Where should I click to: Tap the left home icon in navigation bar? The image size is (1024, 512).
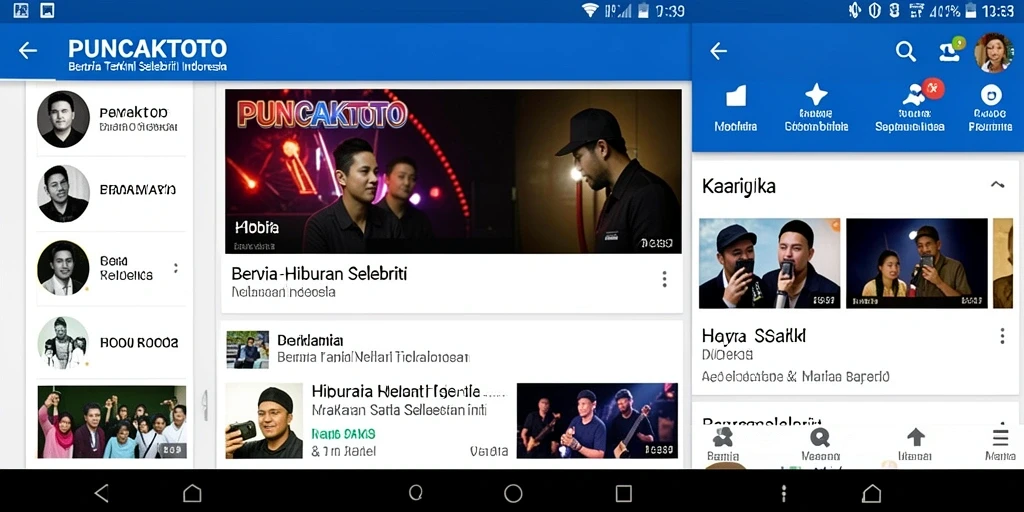[x=192, y=493]
